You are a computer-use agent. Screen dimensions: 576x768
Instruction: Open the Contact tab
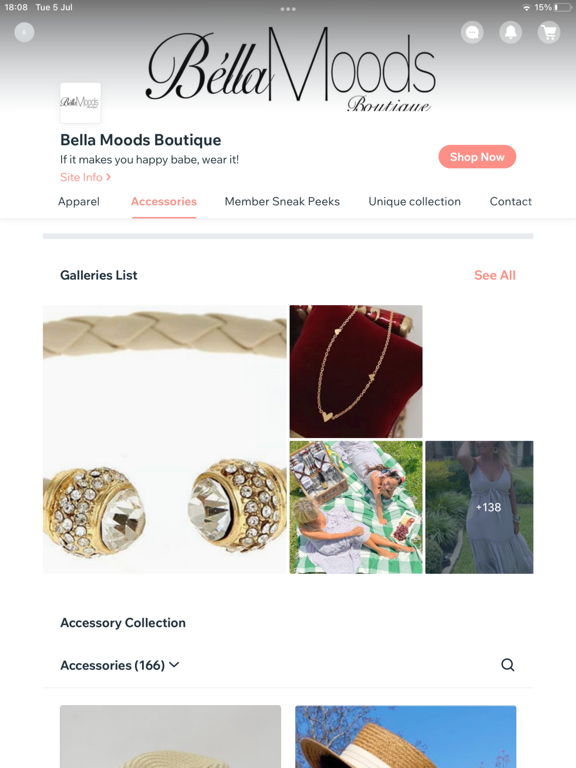(510, 201)
